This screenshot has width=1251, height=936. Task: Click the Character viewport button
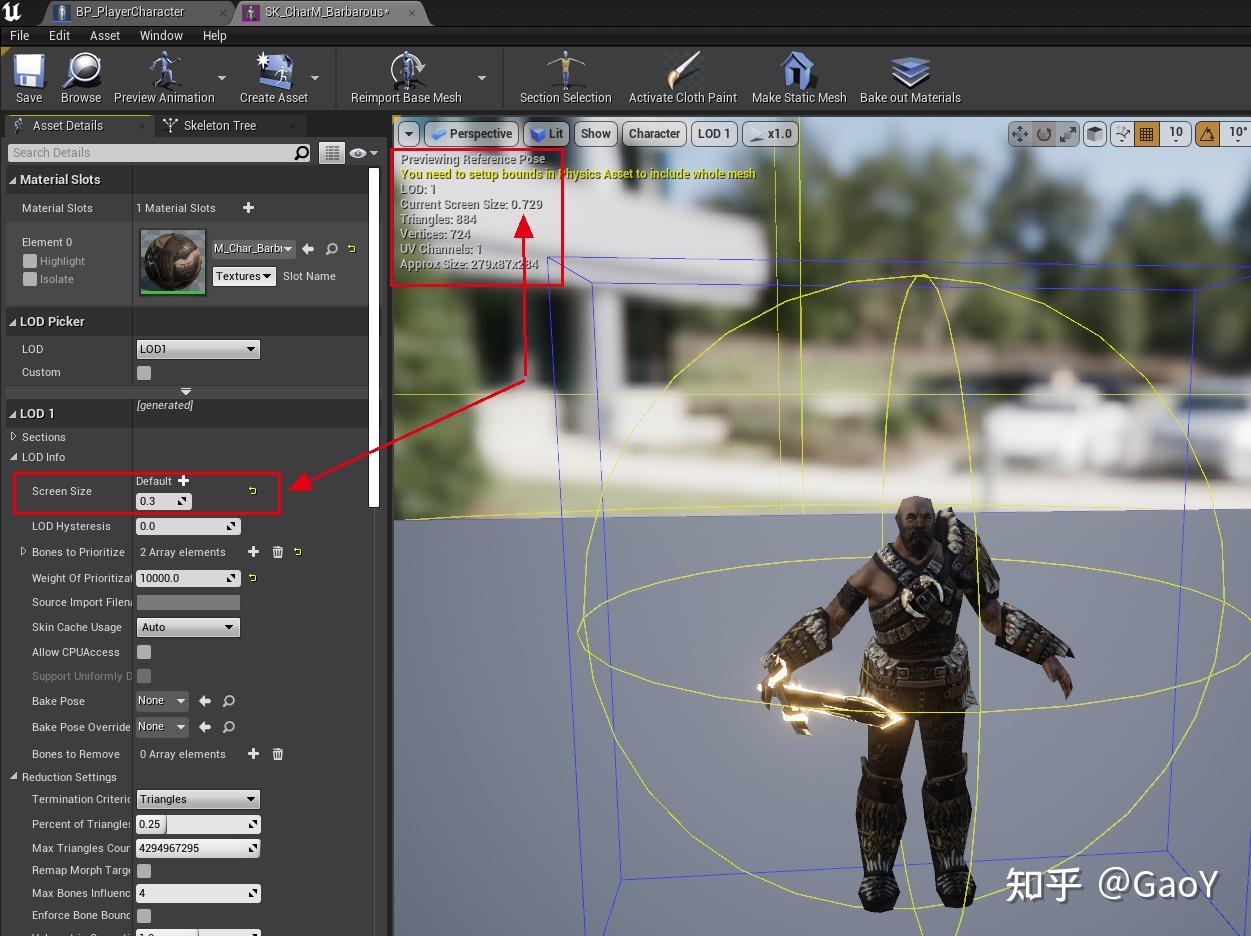(653, 133)
